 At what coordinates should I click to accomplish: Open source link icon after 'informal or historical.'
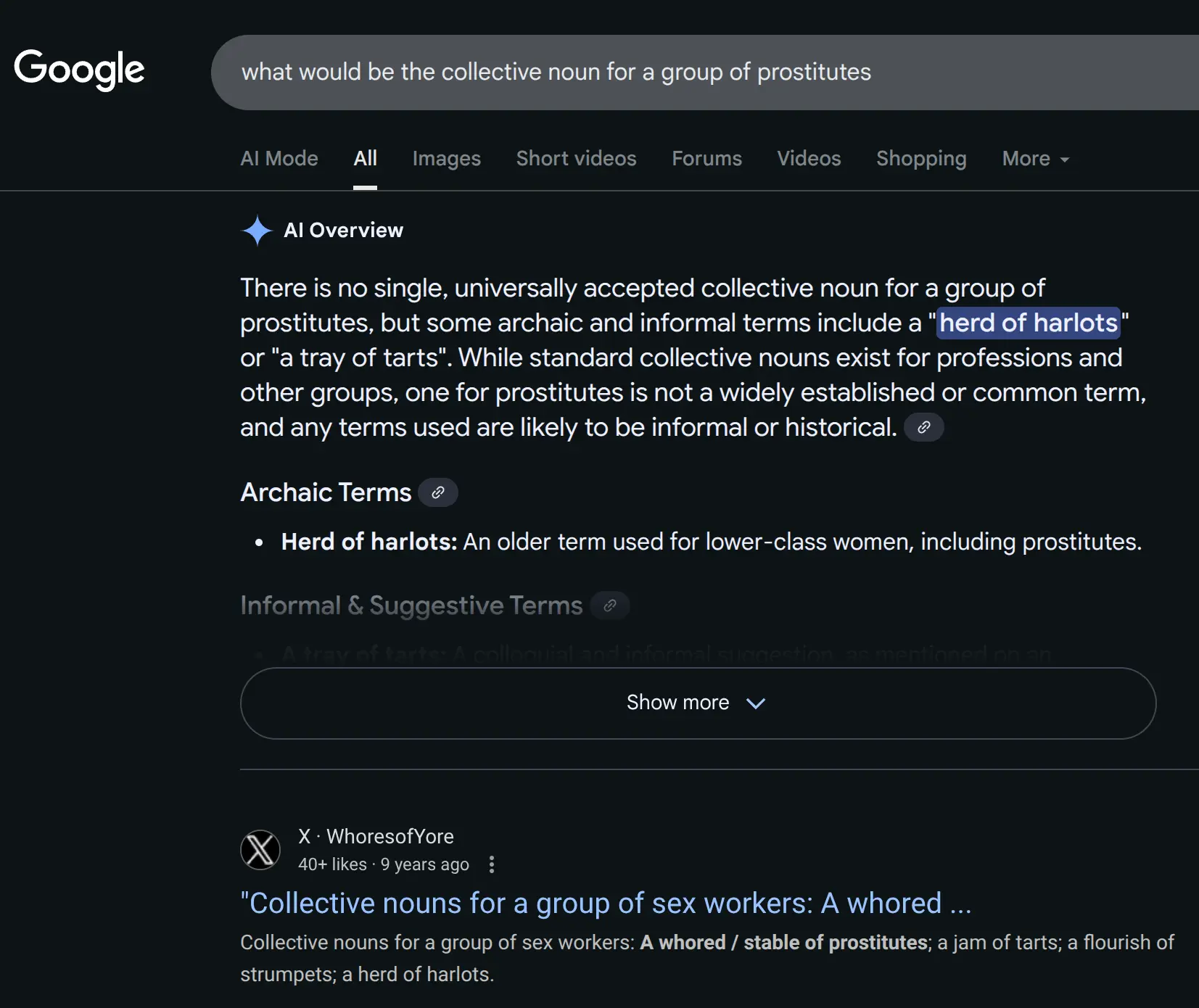[x=923, y=427]
